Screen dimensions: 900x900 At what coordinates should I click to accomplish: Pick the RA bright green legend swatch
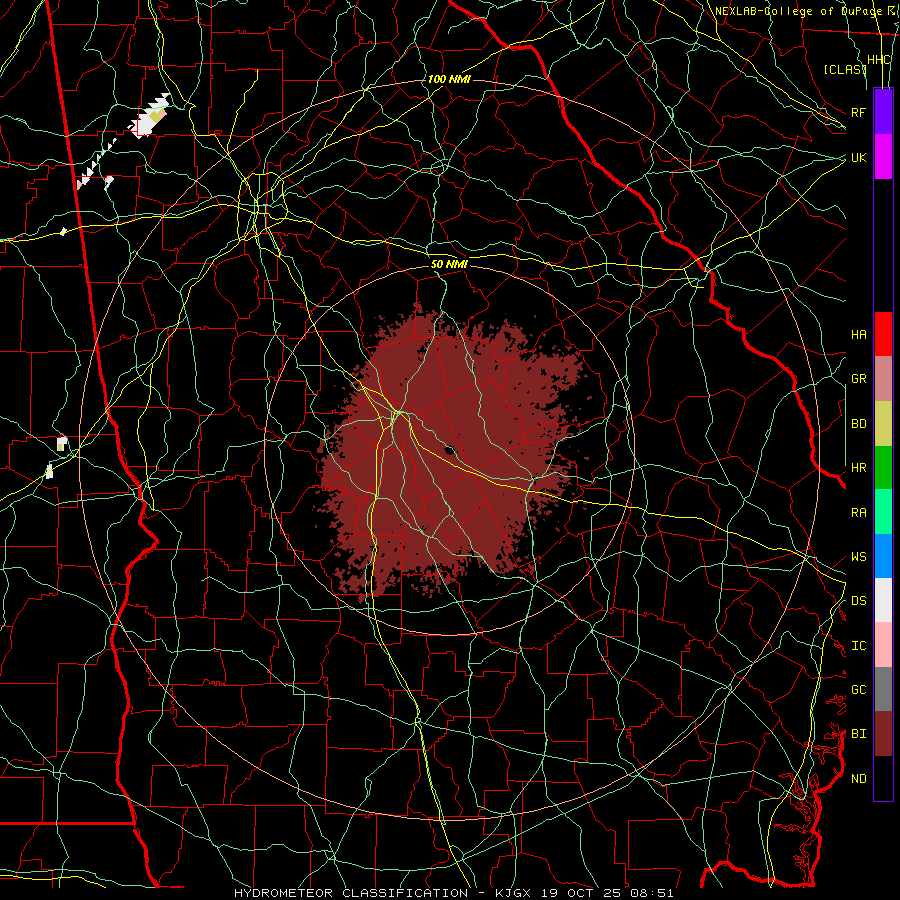click(x=883, y=512)
